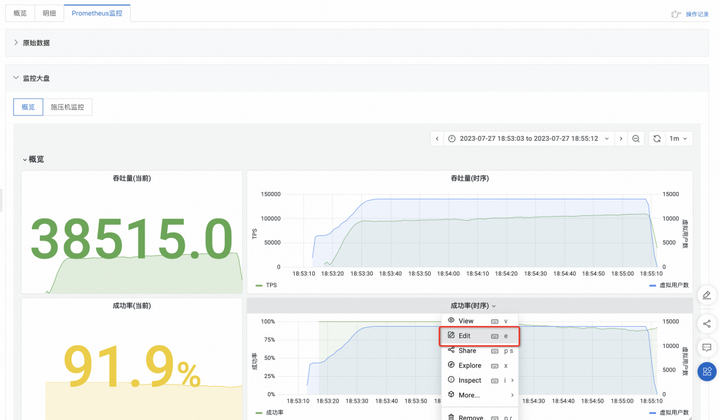Click the blue floating apps grid button
This screenshot has height=420, width=720.
(707, 371)
